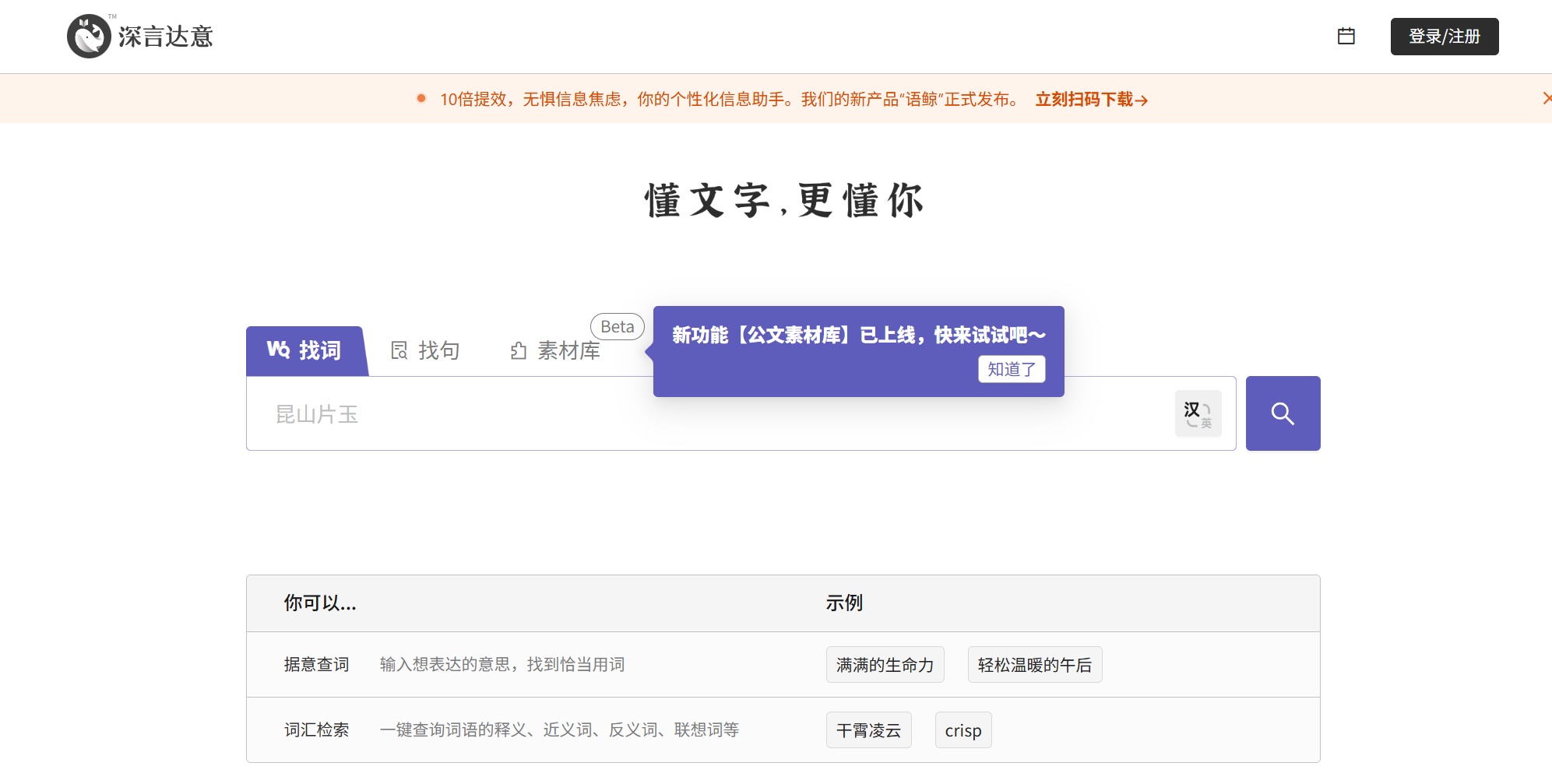The height and width of the screenshot is (784, 1552).
Task: Try the crisp example chip
Action: (x=963, y=730)
